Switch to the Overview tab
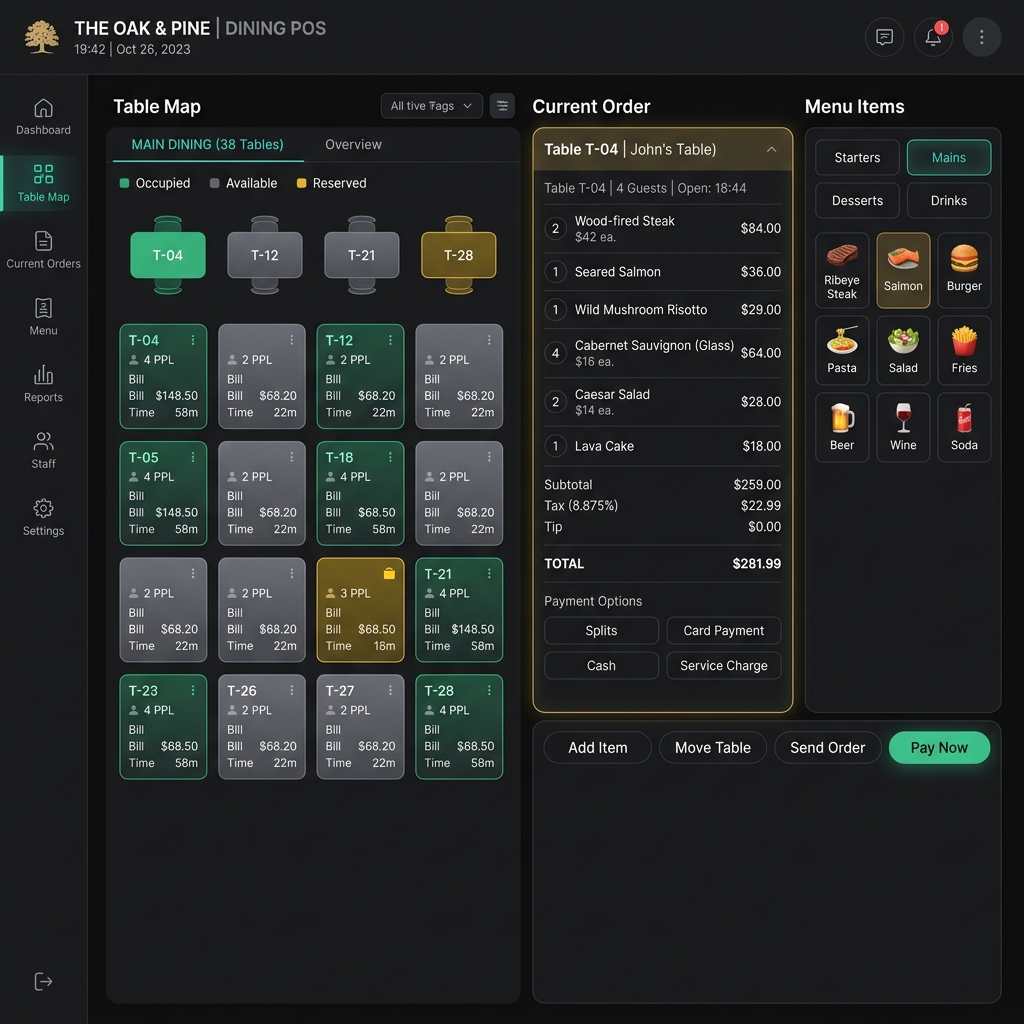 click(x=353, y=144)
